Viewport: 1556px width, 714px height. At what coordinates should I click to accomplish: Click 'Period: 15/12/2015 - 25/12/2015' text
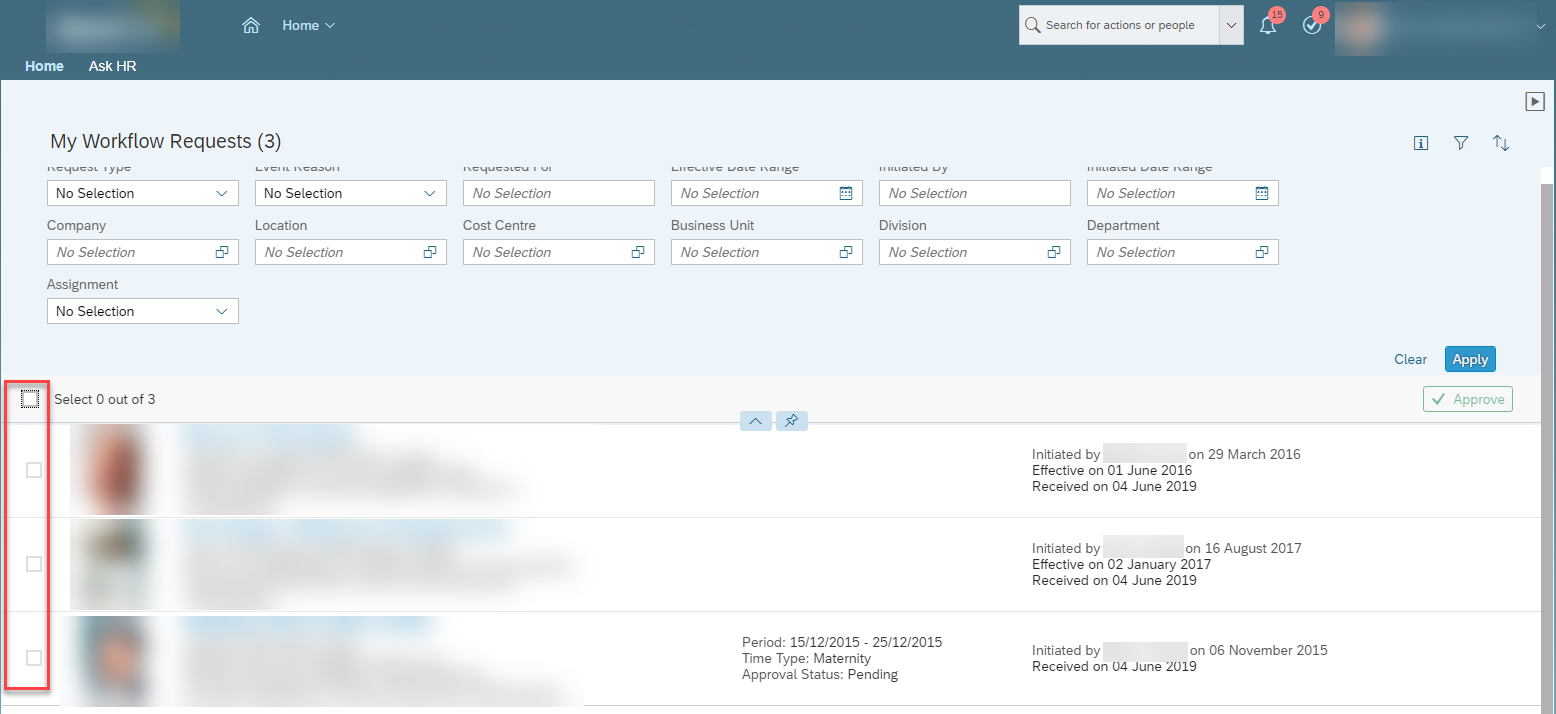click(842, 642)
